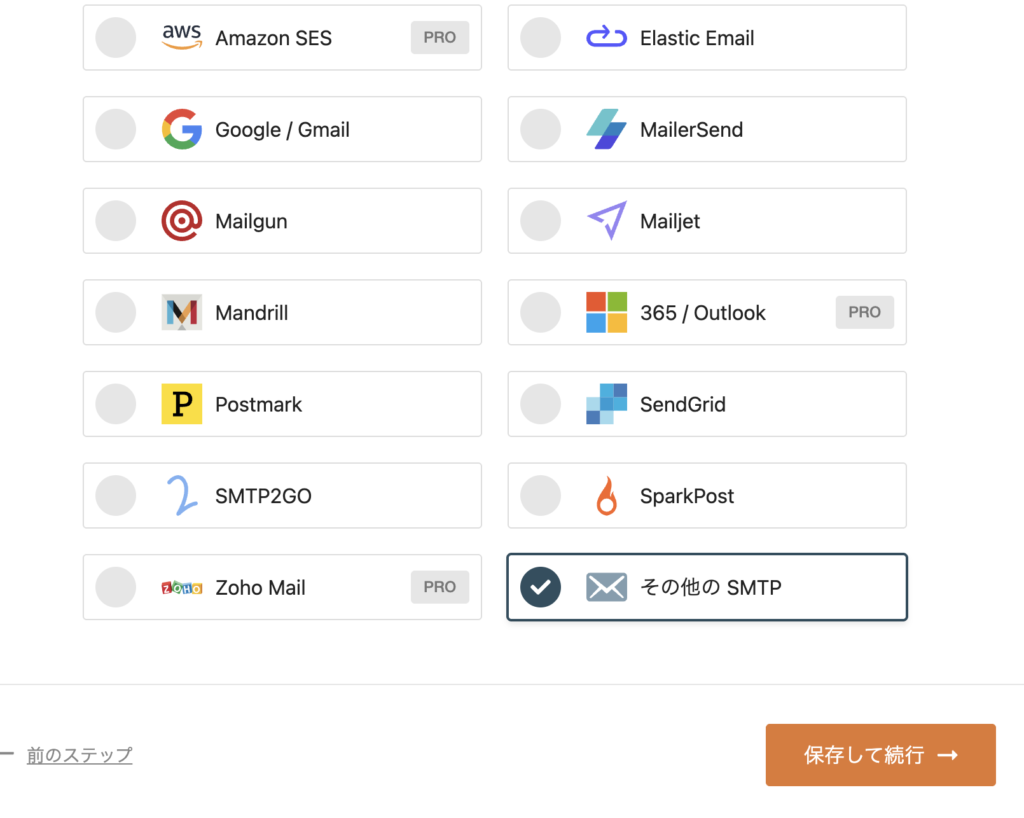Click the Amazon SES aws logo

(x=181, y=37)
